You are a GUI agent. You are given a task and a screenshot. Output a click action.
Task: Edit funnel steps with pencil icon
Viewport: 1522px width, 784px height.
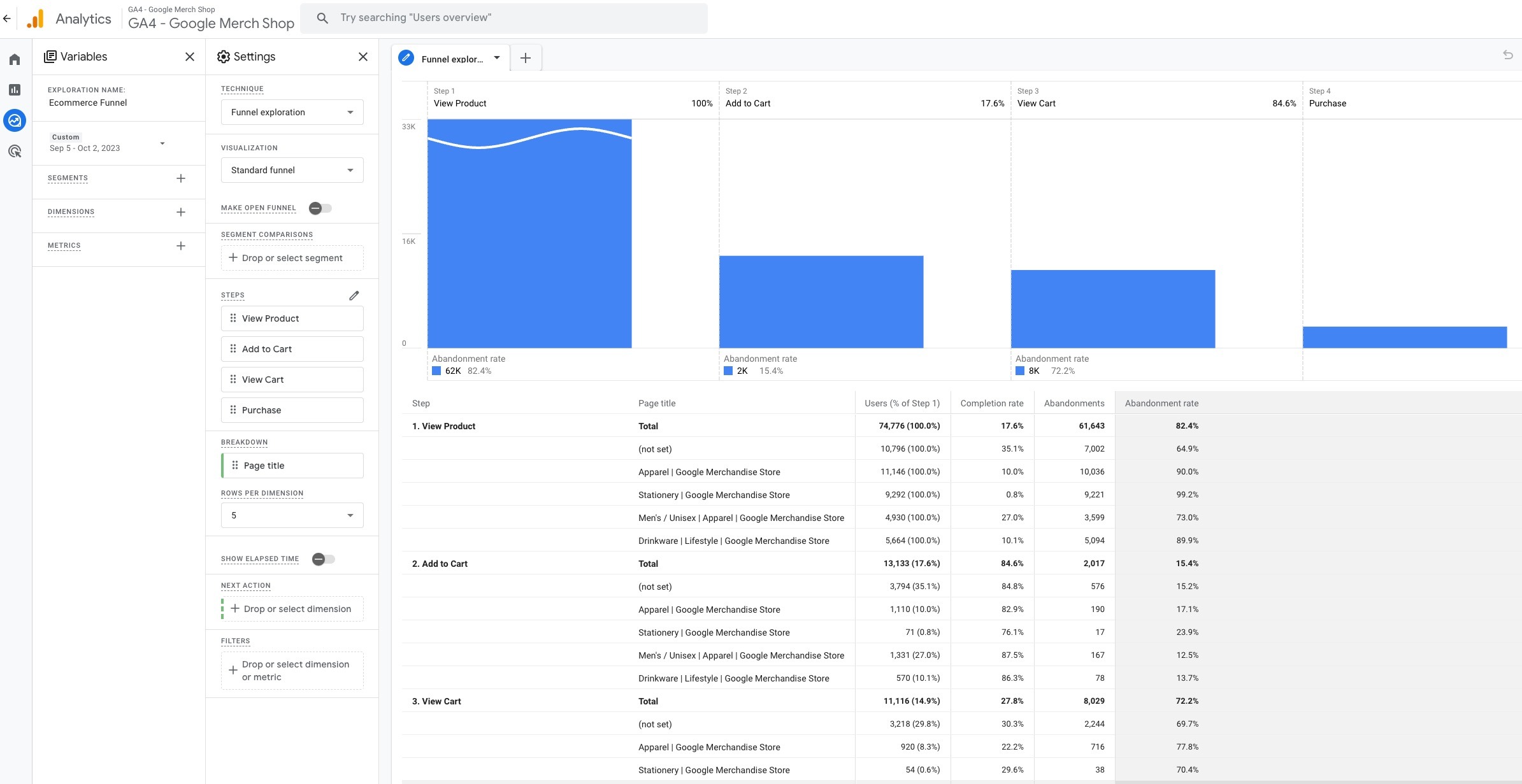tap(354, 296)
